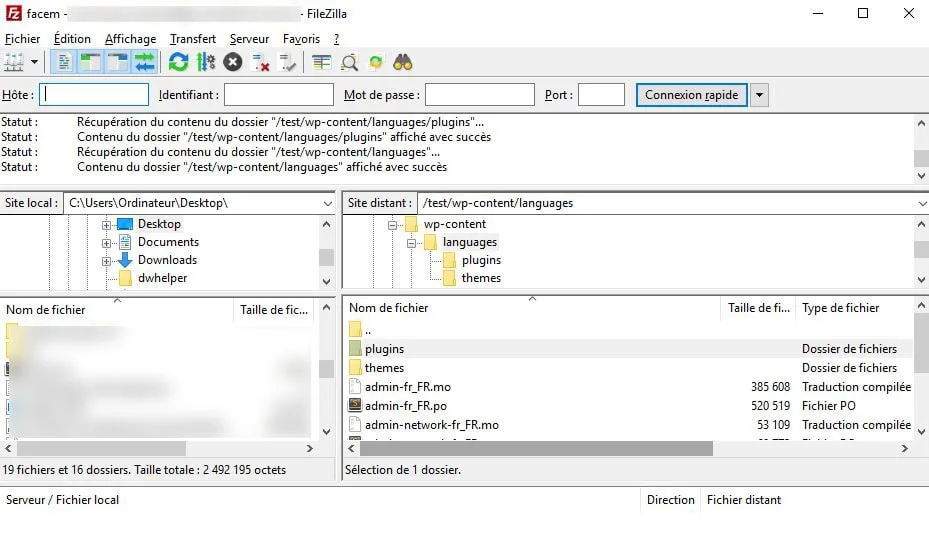Select dwhelper folder in local tree

[x=162, y=278]
